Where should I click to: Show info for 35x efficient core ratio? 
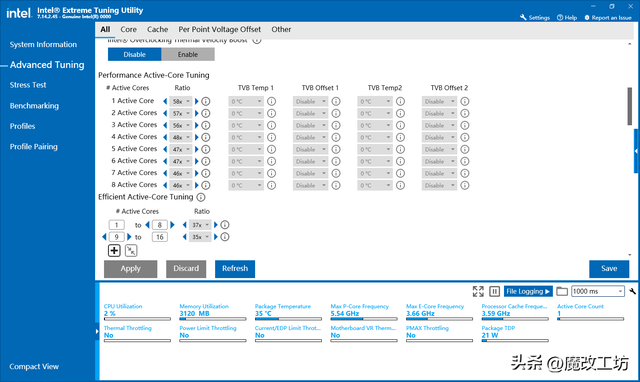[x=224, y=237]
